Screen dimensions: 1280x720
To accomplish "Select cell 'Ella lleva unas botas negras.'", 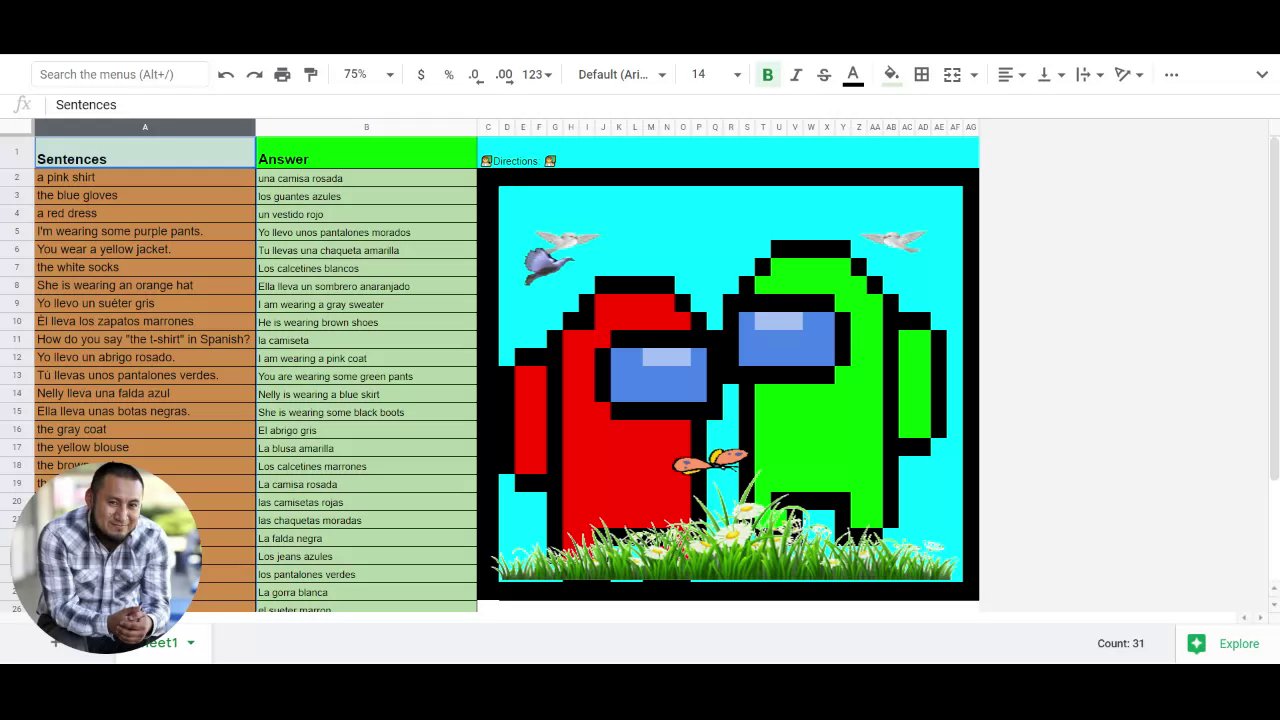I will [x=145, y=412].
